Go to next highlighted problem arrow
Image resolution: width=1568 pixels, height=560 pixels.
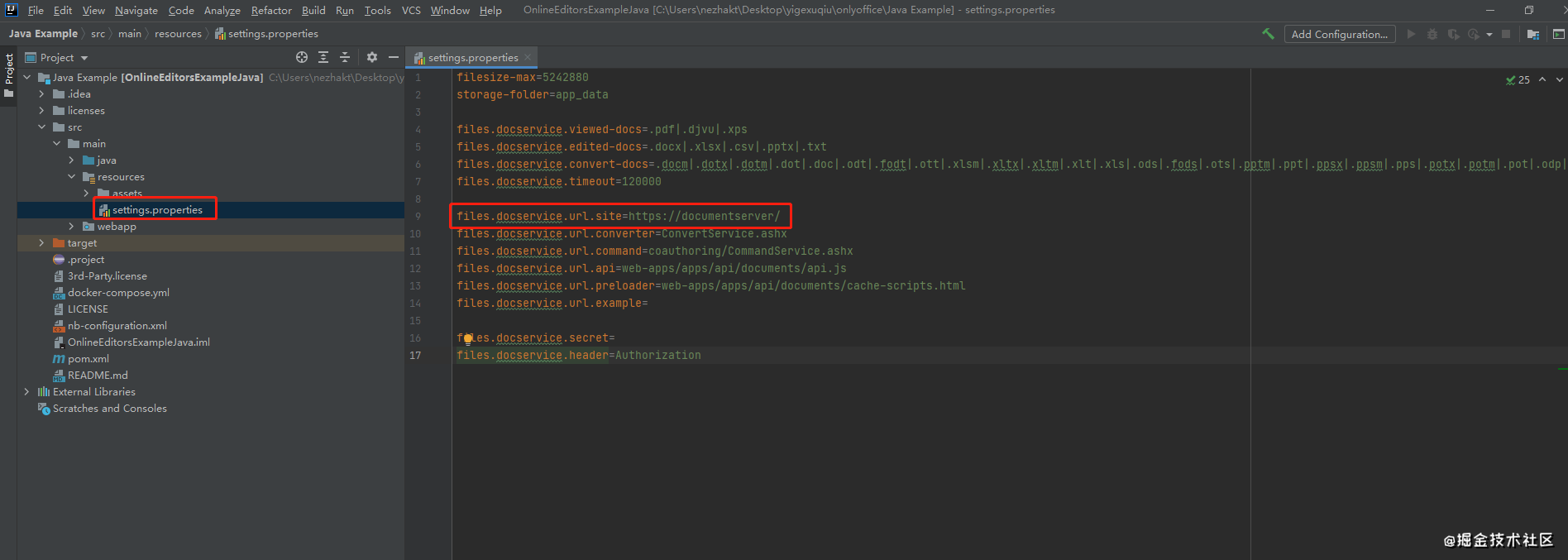click(1560, 79)
